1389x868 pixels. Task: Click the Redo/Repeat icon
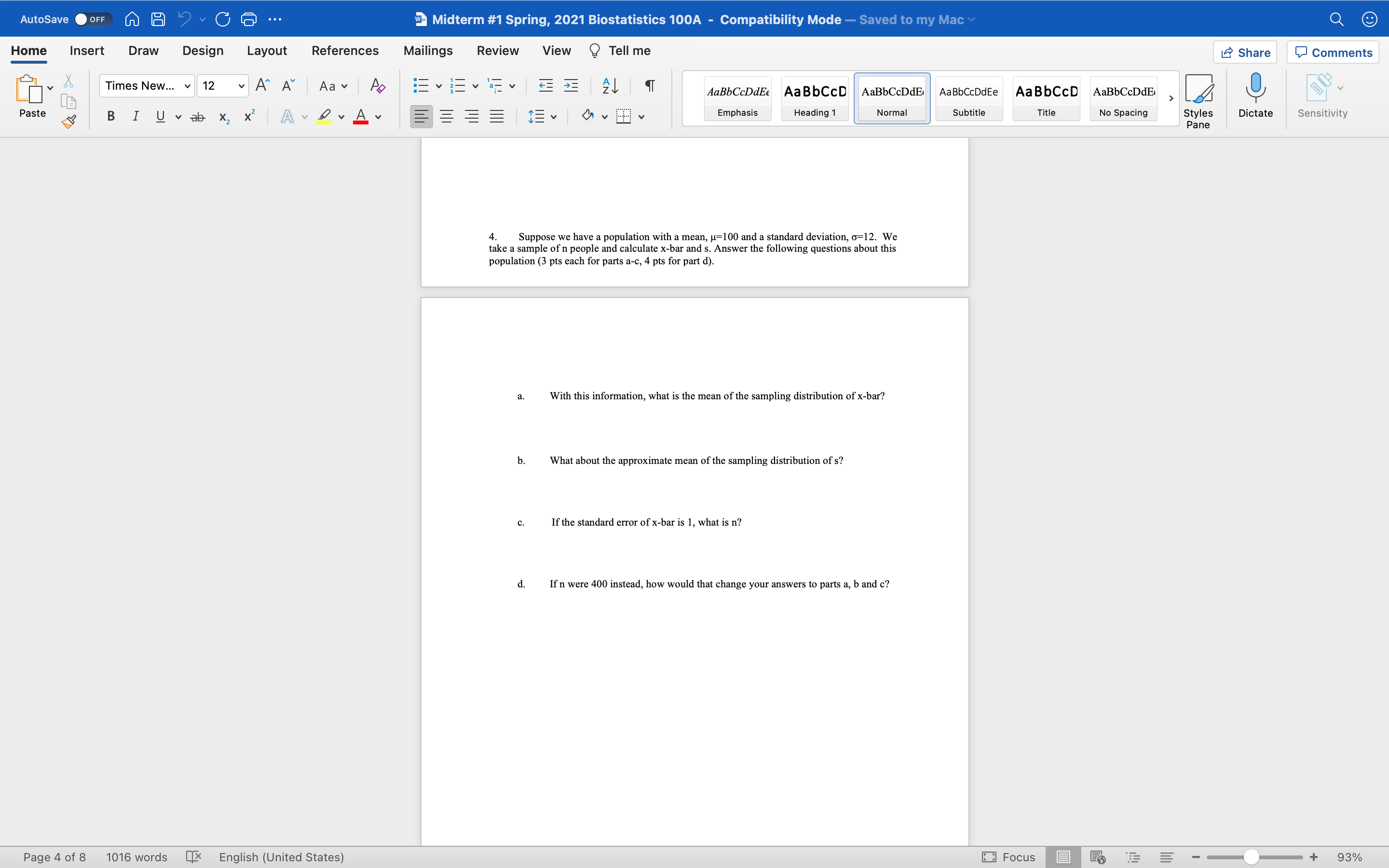tap(223, 19)
